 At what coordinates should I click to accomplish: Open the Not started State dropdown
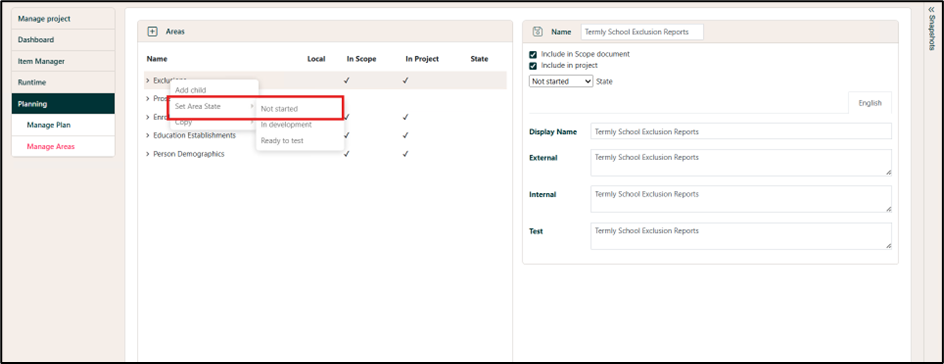point(561,81)
